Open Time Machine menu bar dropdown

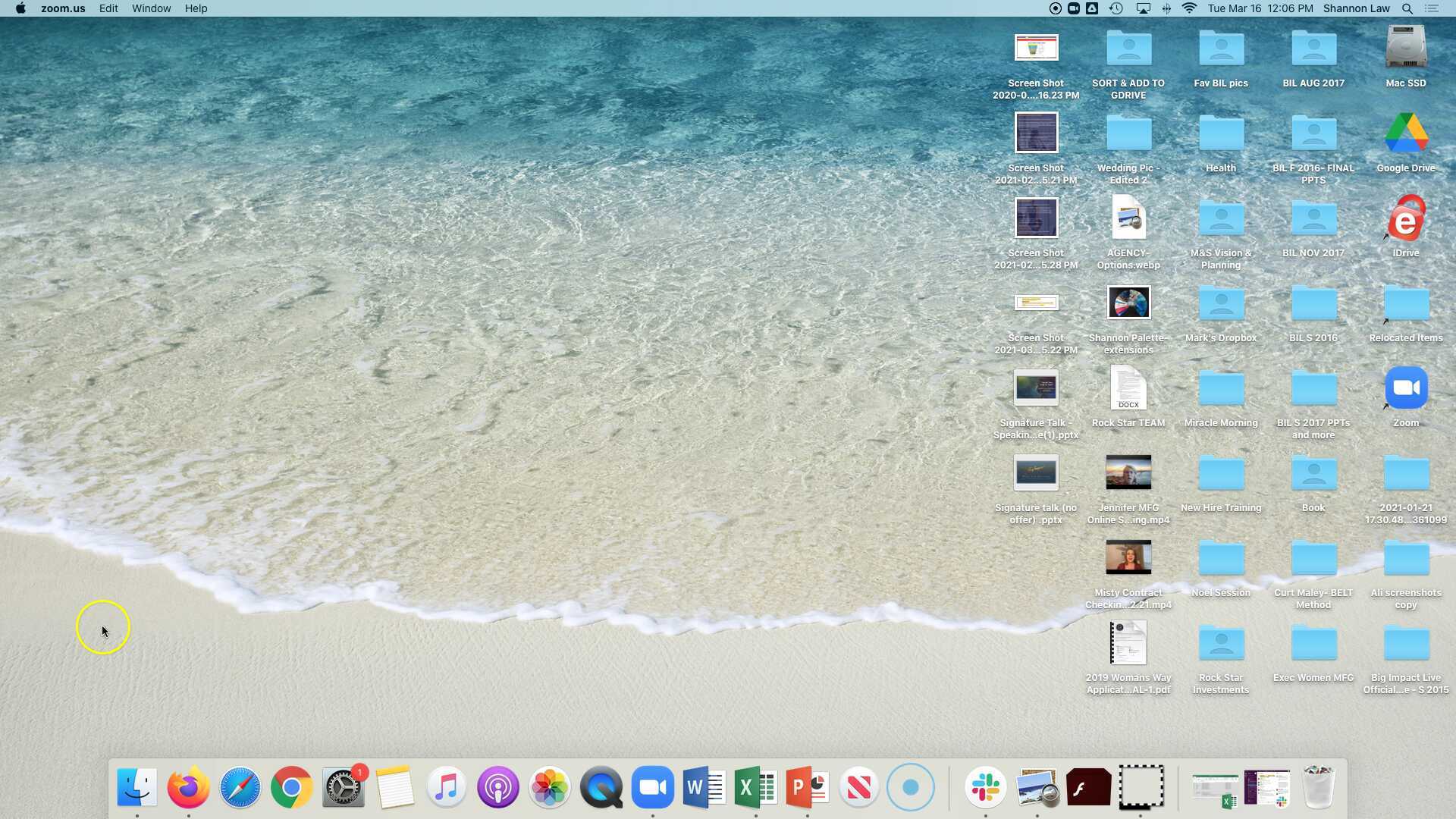tap(1116, 8)
